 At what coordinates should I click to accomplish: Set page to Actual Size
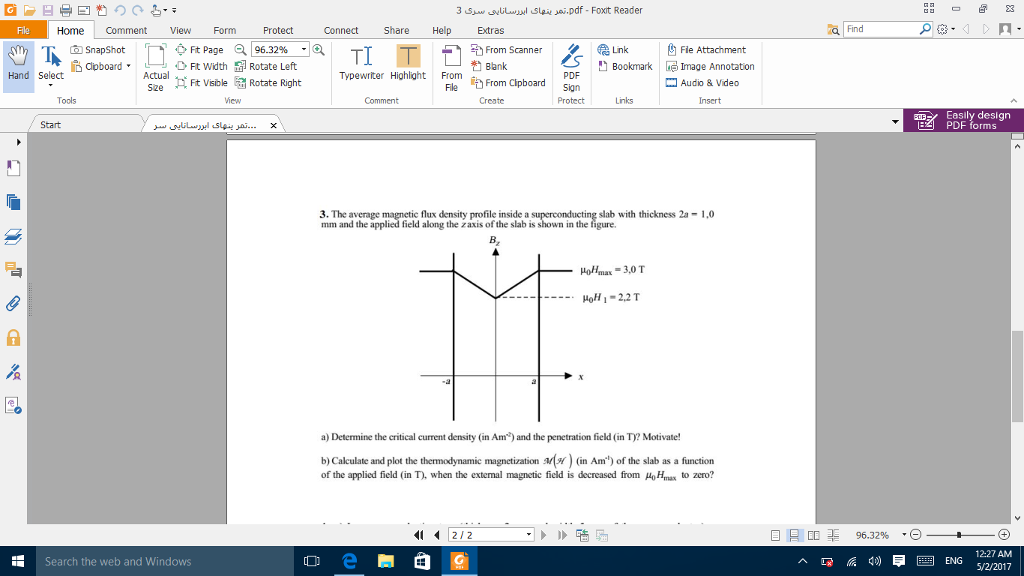click(155, 67)
